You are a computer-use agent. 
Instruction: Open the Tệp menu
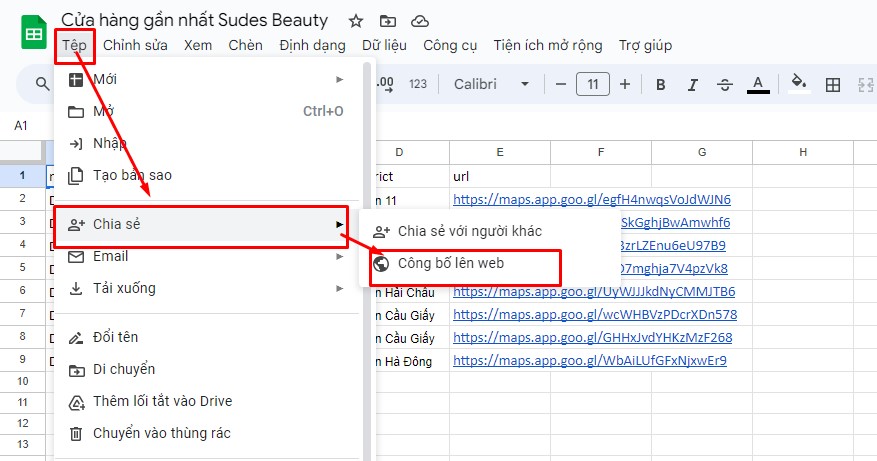pyautogui.click(x=74, y=45)
